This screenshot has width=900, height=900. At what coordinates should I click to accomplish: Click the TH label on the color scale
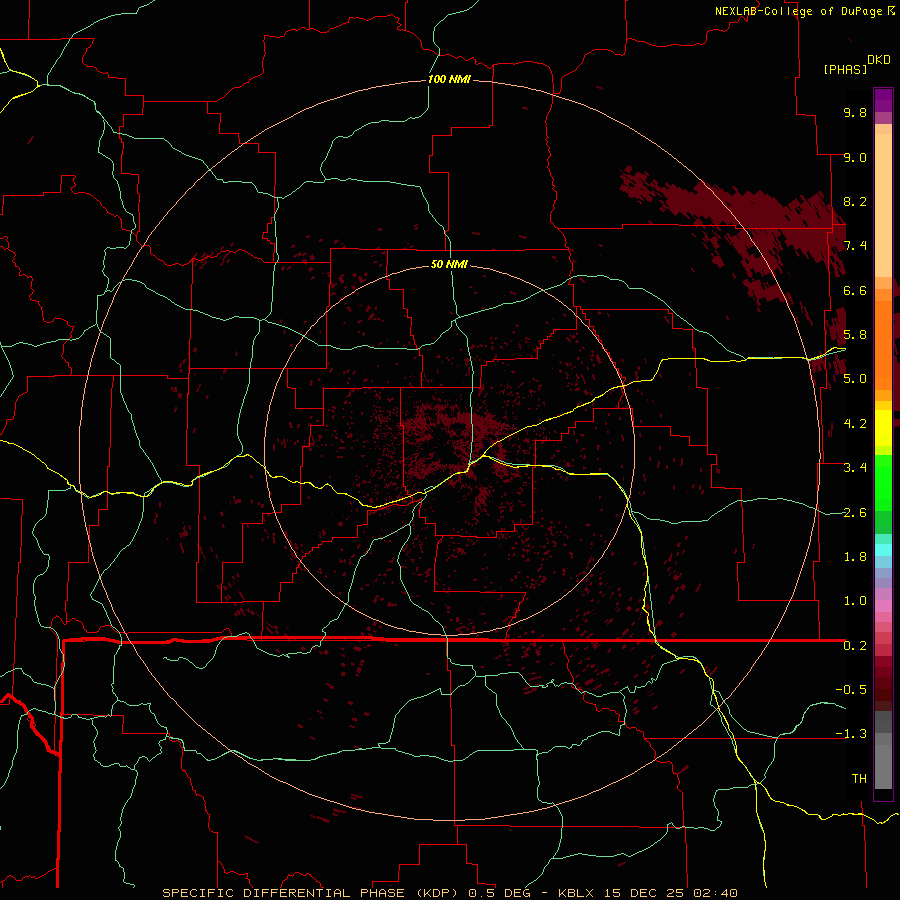point(859,779)
